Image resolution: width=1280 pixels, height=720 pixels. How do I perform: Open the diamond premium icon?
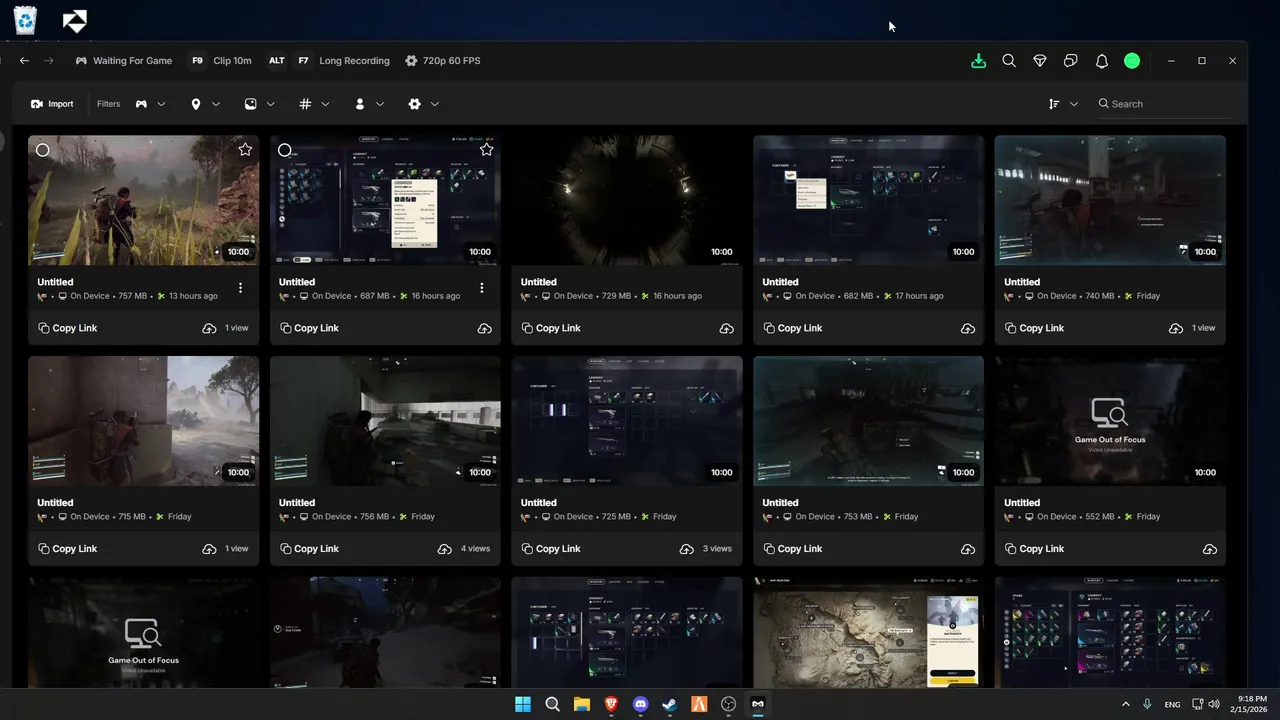coord(1040,61)
